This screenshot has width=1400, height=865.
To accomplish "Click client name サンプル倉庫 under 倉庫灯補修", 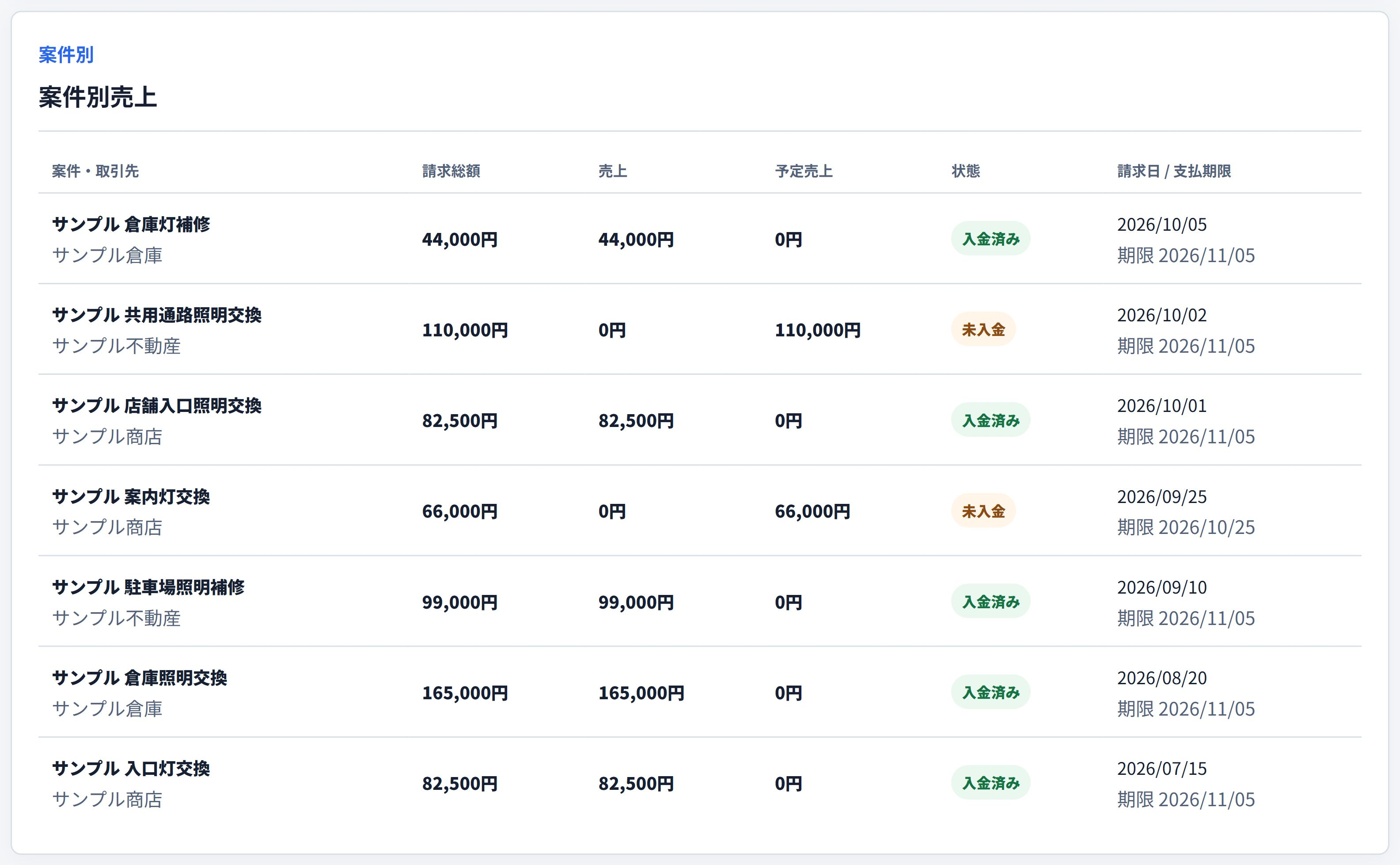I will tap(107, 255).
